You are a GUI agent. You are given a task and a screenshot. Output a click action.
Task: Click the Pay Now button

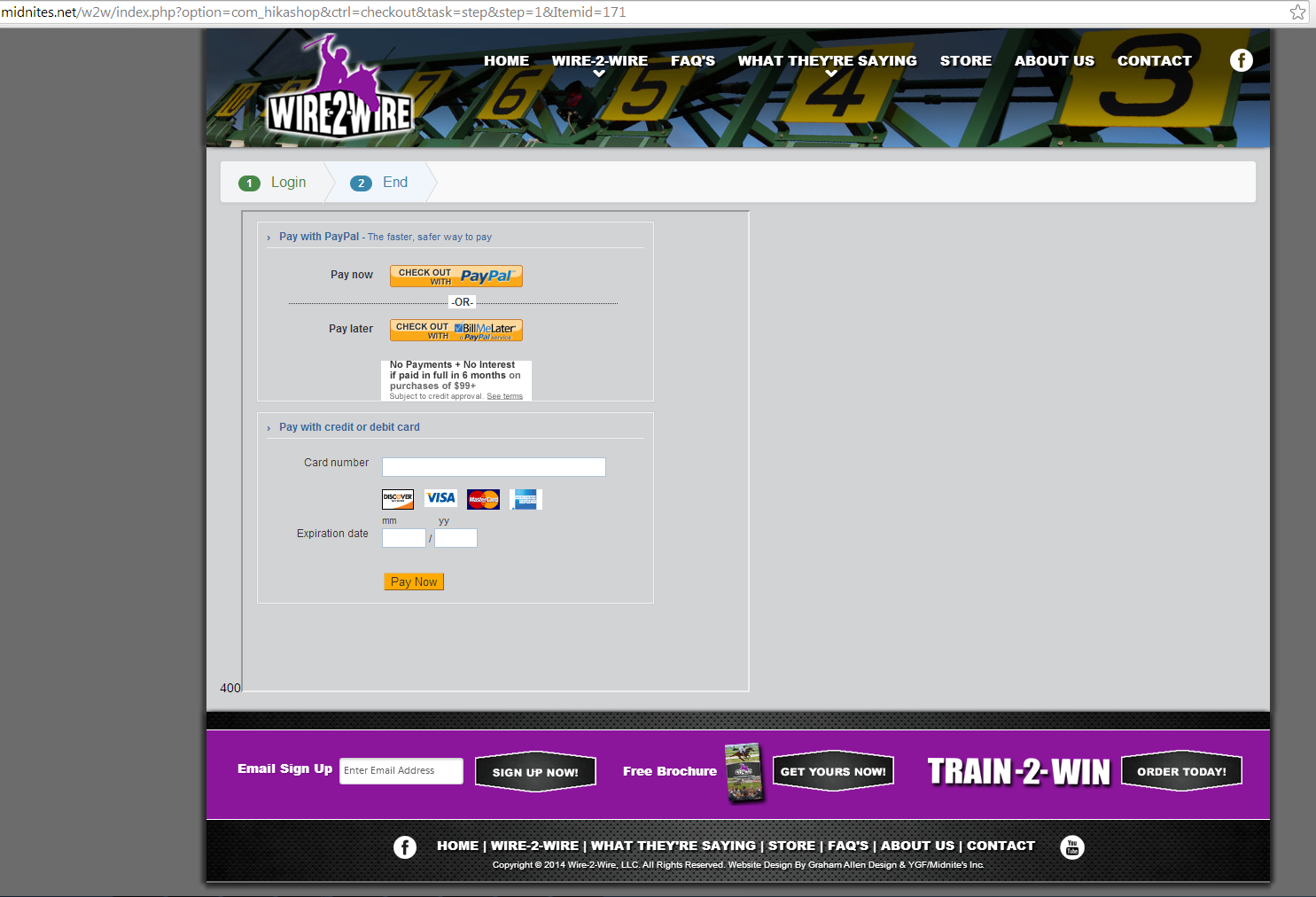click(x=414, y=581)
